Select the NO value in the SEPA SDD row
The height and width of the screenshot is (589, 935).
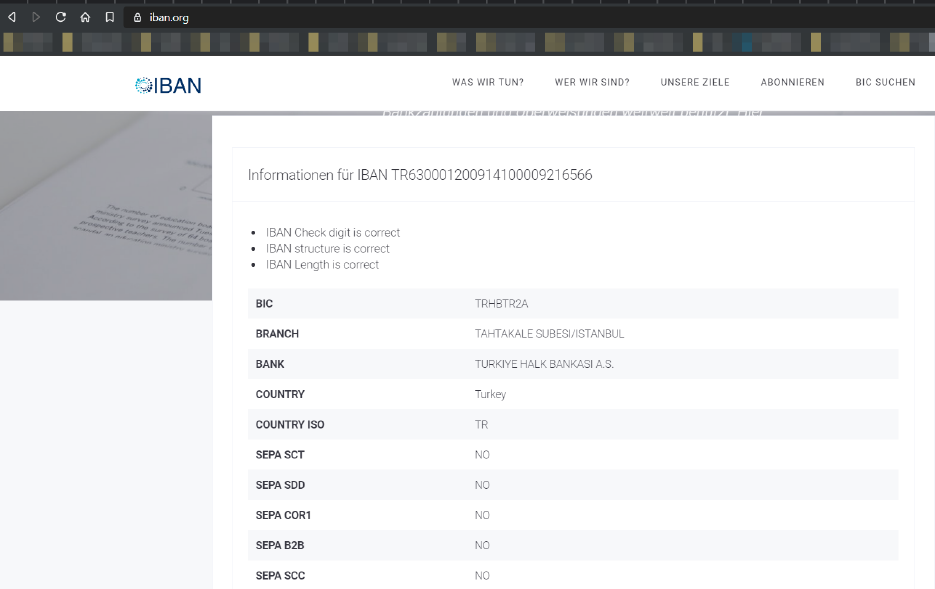tap(482, 485)
